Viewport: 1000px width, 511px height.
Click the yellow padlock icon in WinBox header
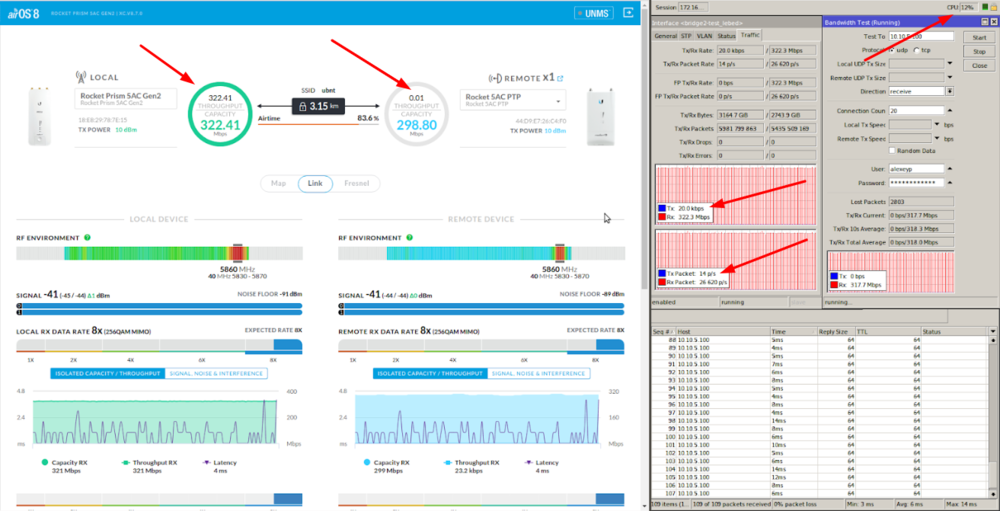(x=993, y=6)
